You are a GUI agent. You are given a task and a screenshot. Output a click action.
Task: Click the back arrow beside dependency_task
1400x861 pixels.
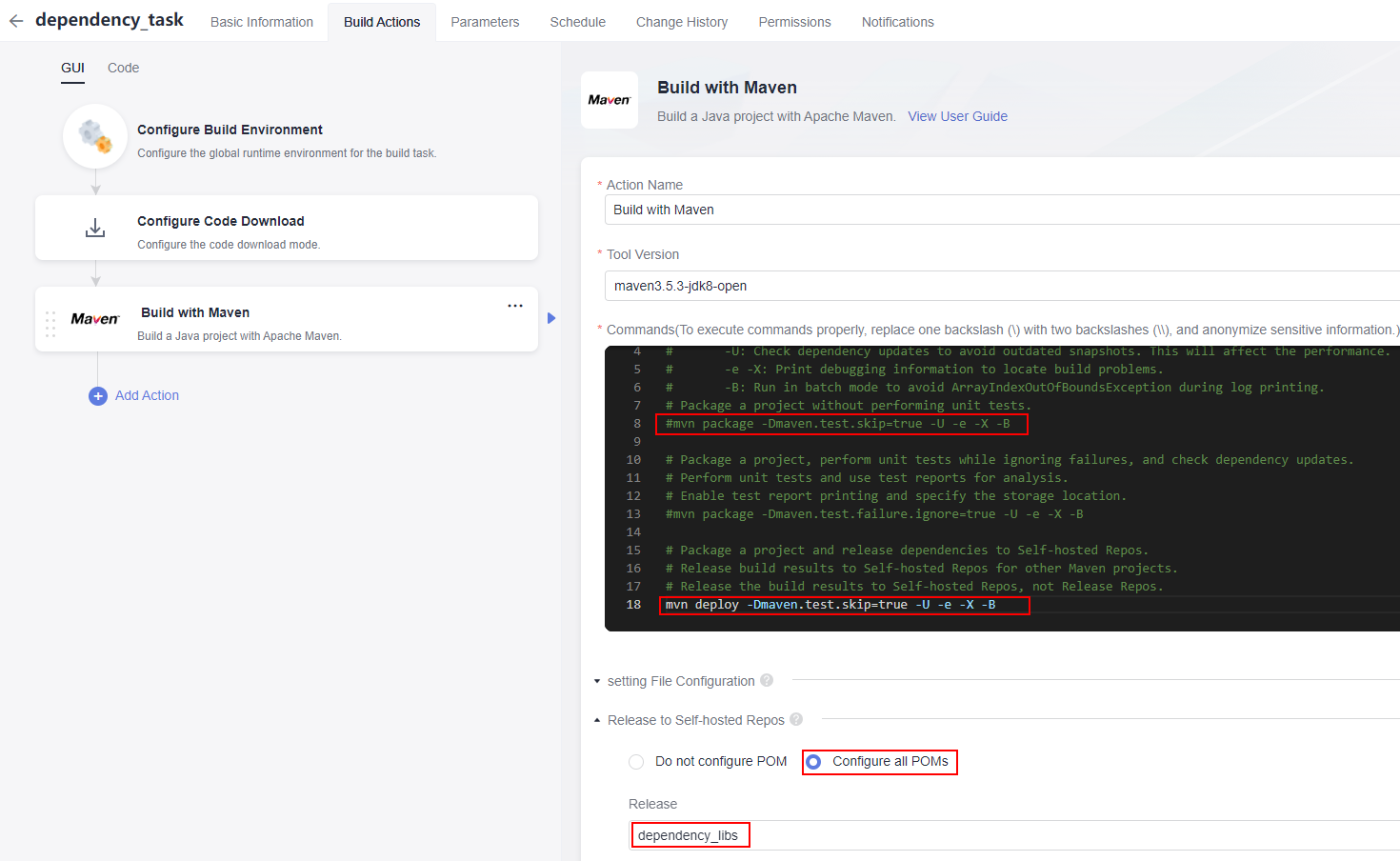[x=16, y=20]
